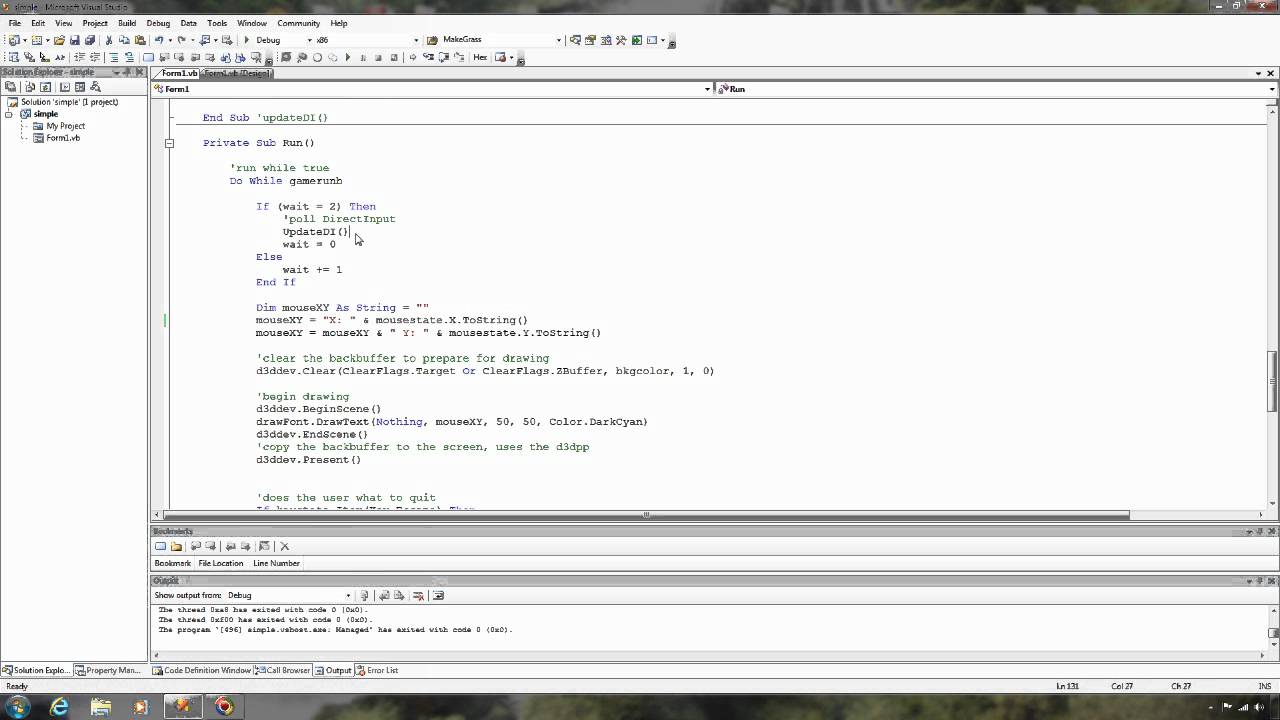Viewport: 1280px width, 720px height.
Task: Switch to the Error List tab
Action: pos(377,670)
